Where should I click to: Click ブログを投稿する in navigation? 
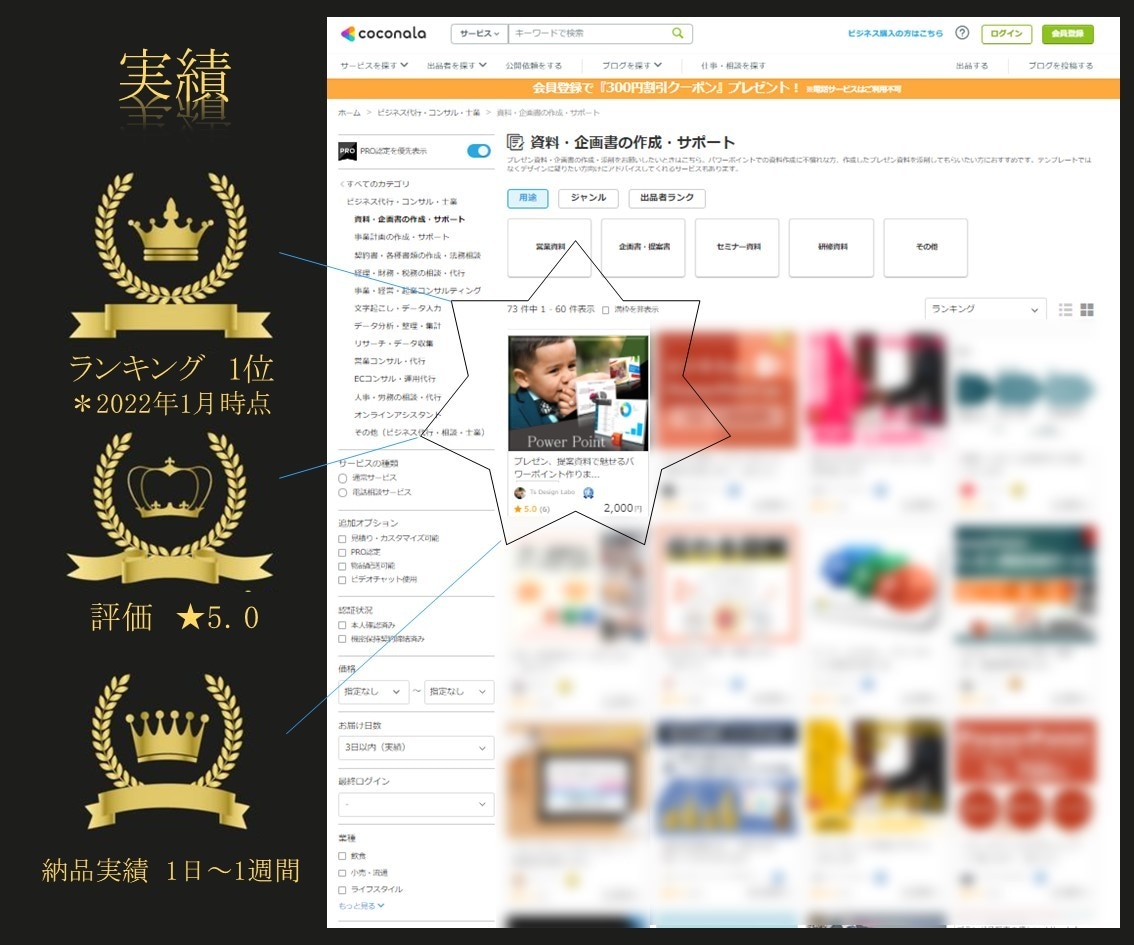1061,65
